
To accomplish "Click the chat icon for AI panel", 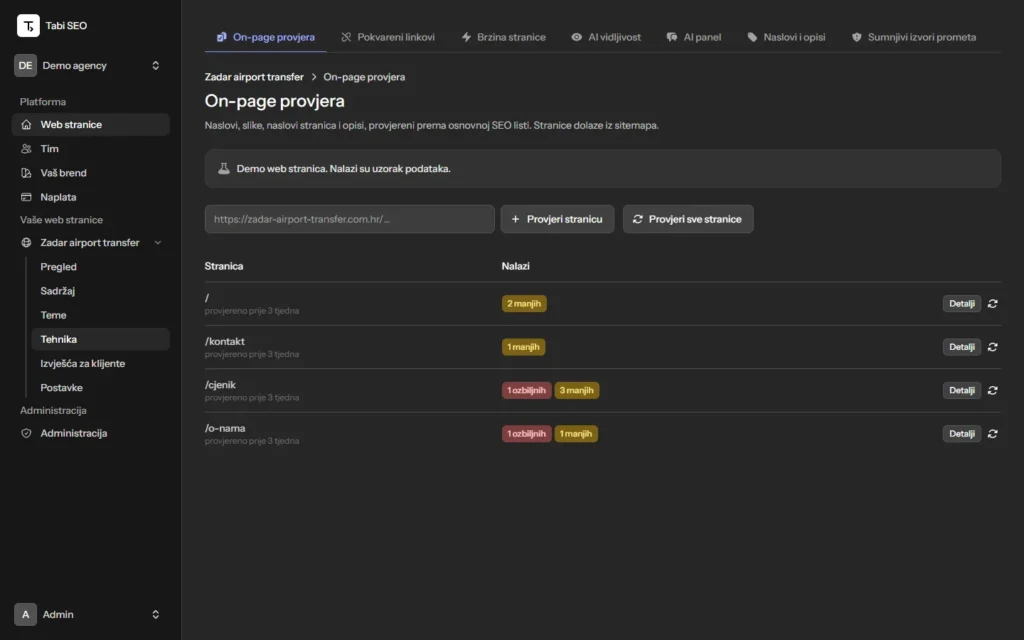I will [x=672, y=37].
